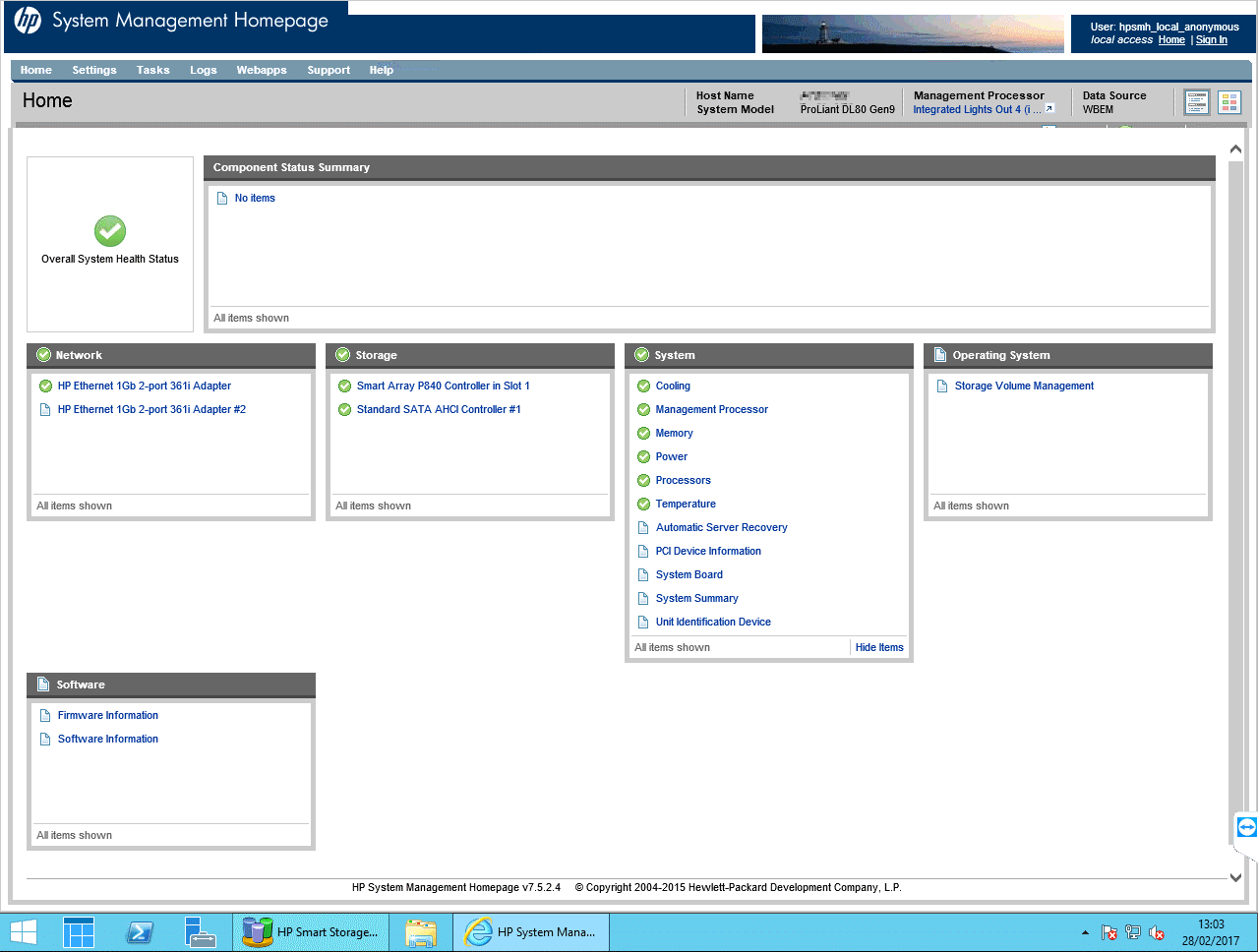
Task: Open the System Summary link
Action: (x=697, y=599)
